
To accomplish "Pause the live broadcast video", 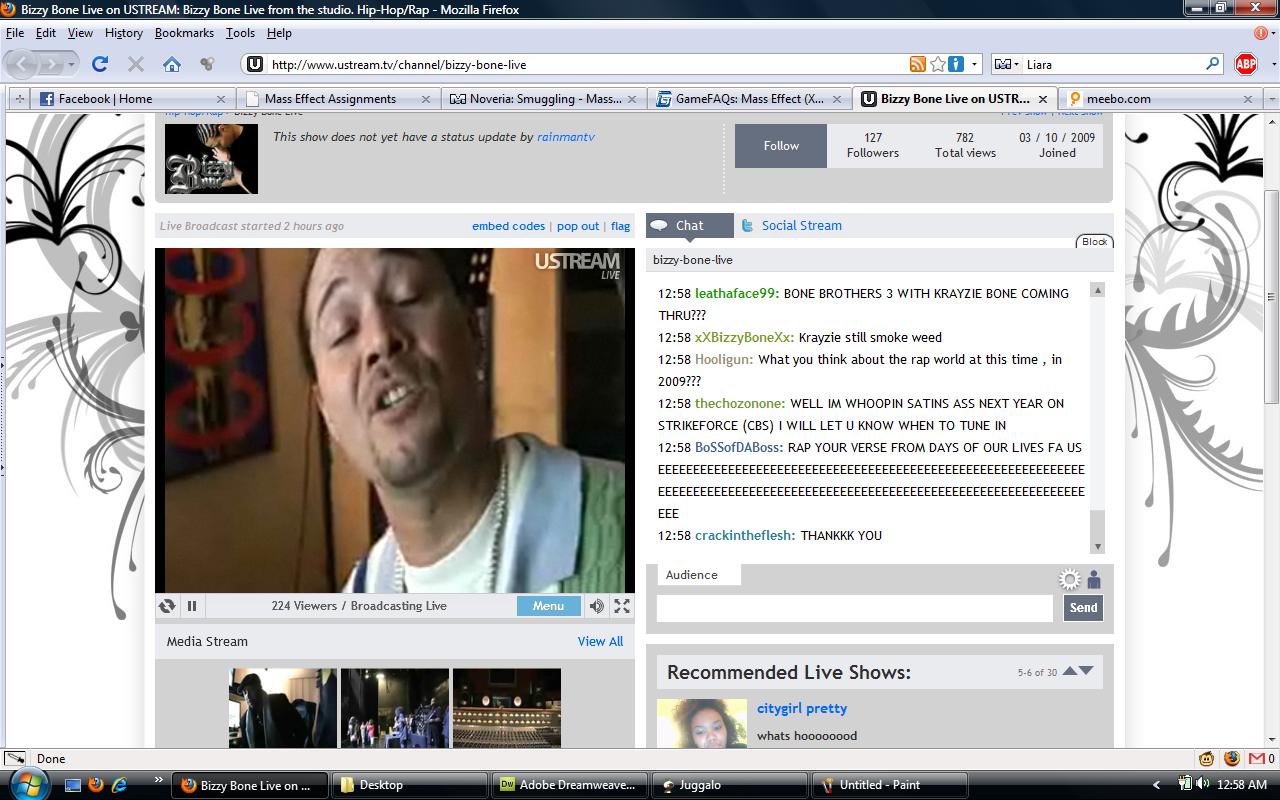I will [x=191, y=606].
